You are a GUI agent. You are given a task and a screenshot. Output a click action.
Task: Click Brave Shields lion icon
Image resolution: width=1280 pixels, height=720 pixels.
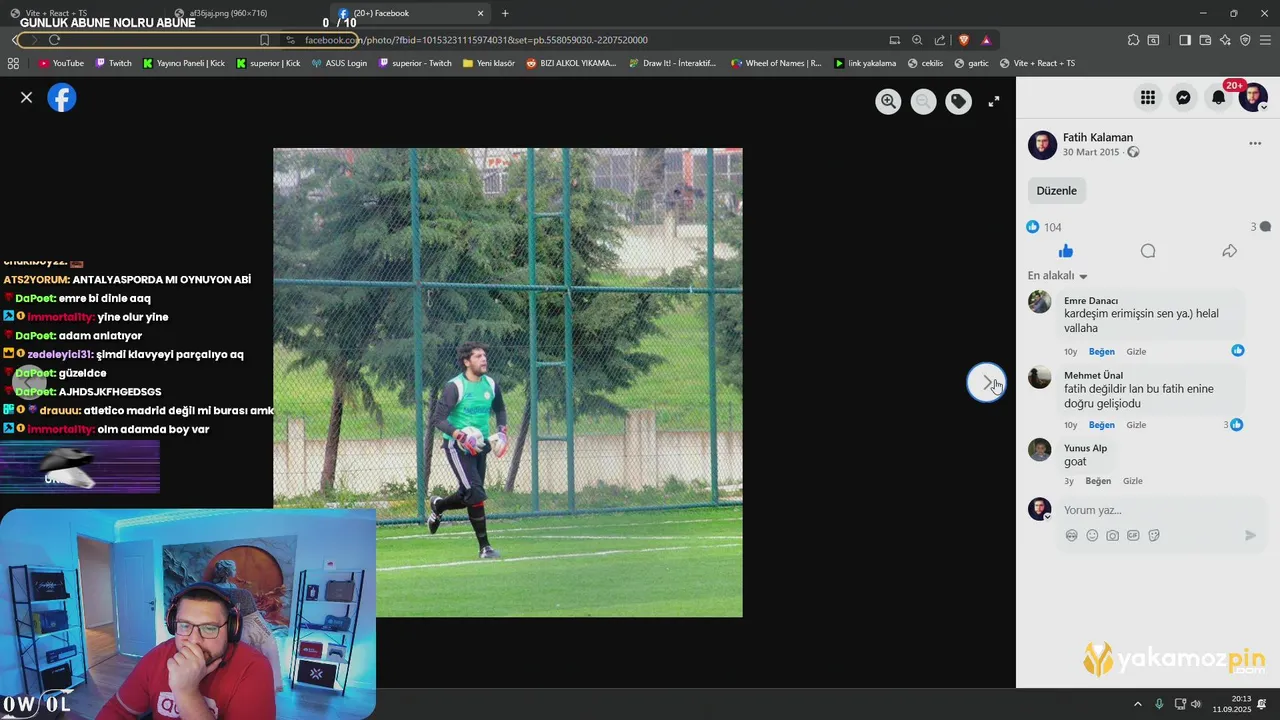click(964, 40)
